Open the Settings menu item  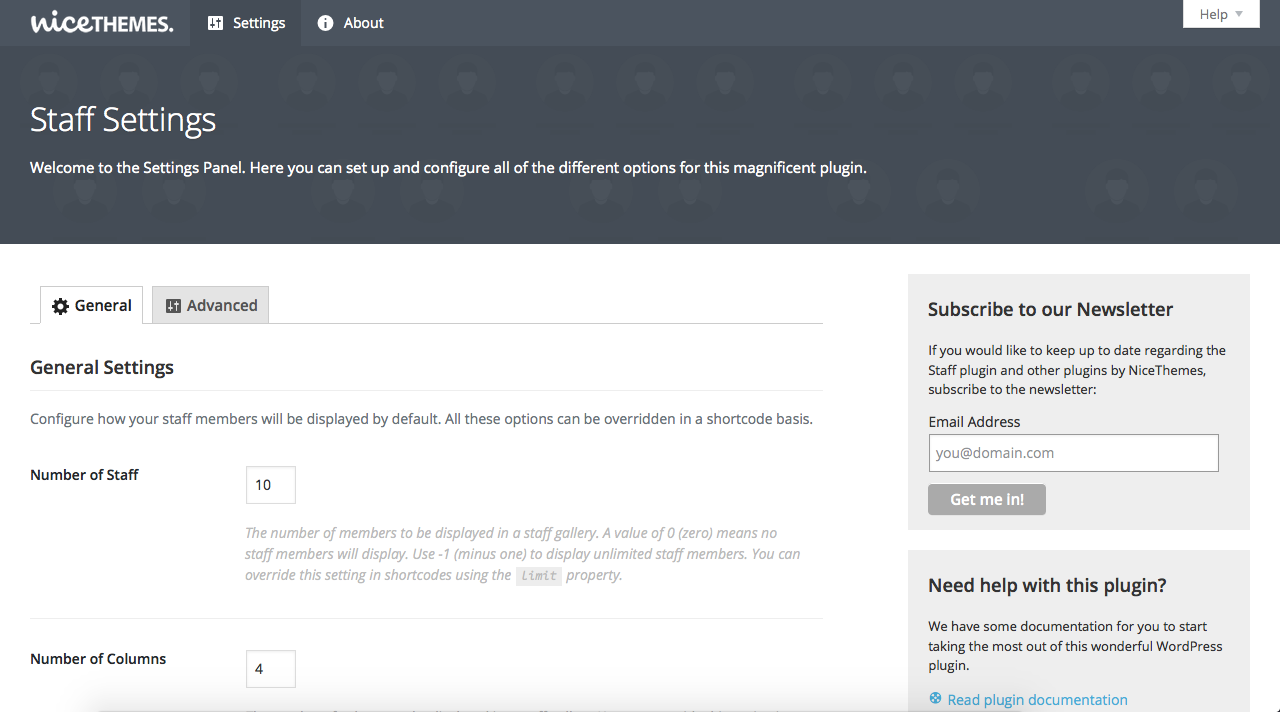(x=258, y=23)
